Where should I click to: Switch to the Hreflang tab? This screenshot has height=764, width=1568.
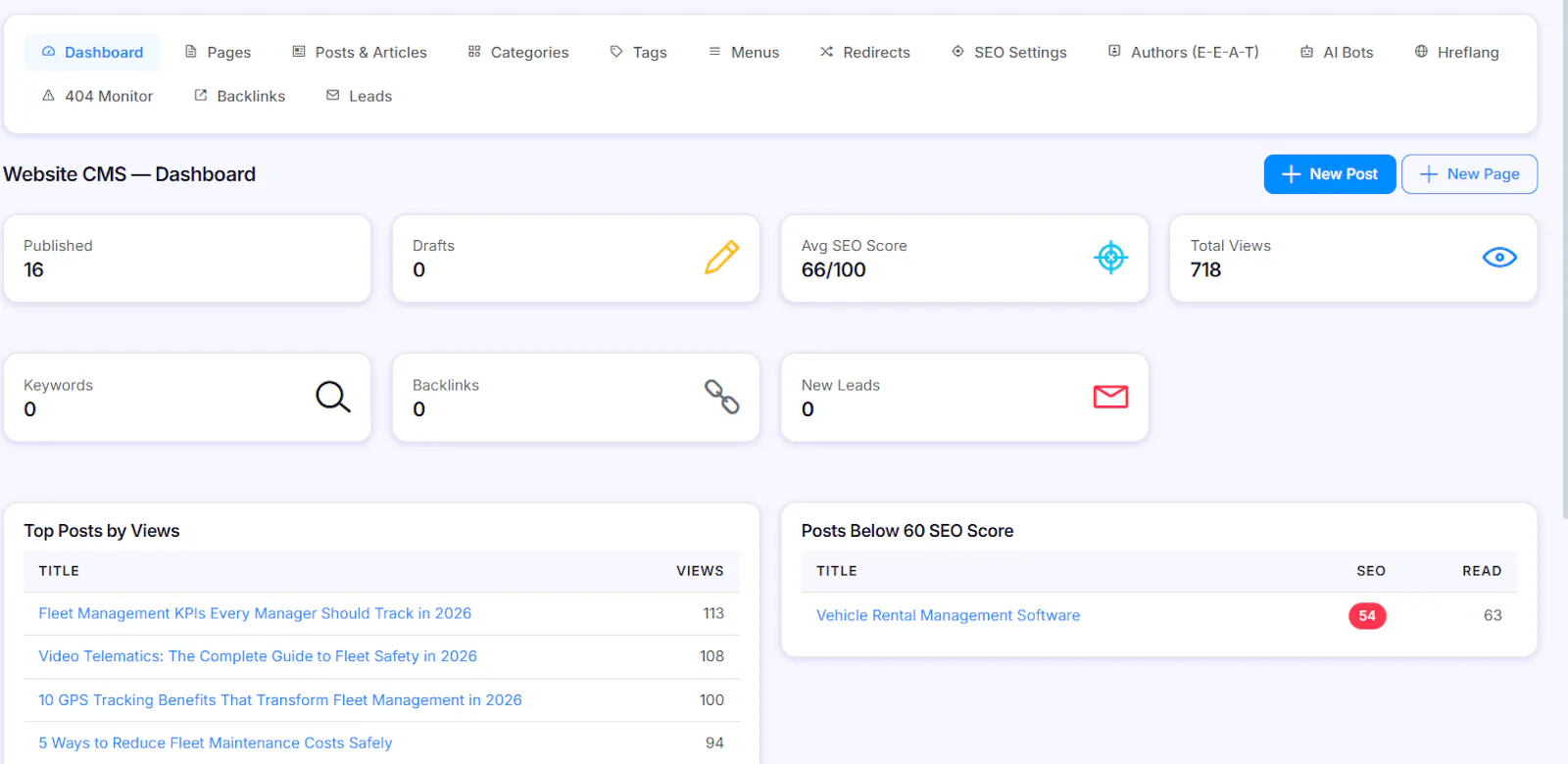(1456, 52)
